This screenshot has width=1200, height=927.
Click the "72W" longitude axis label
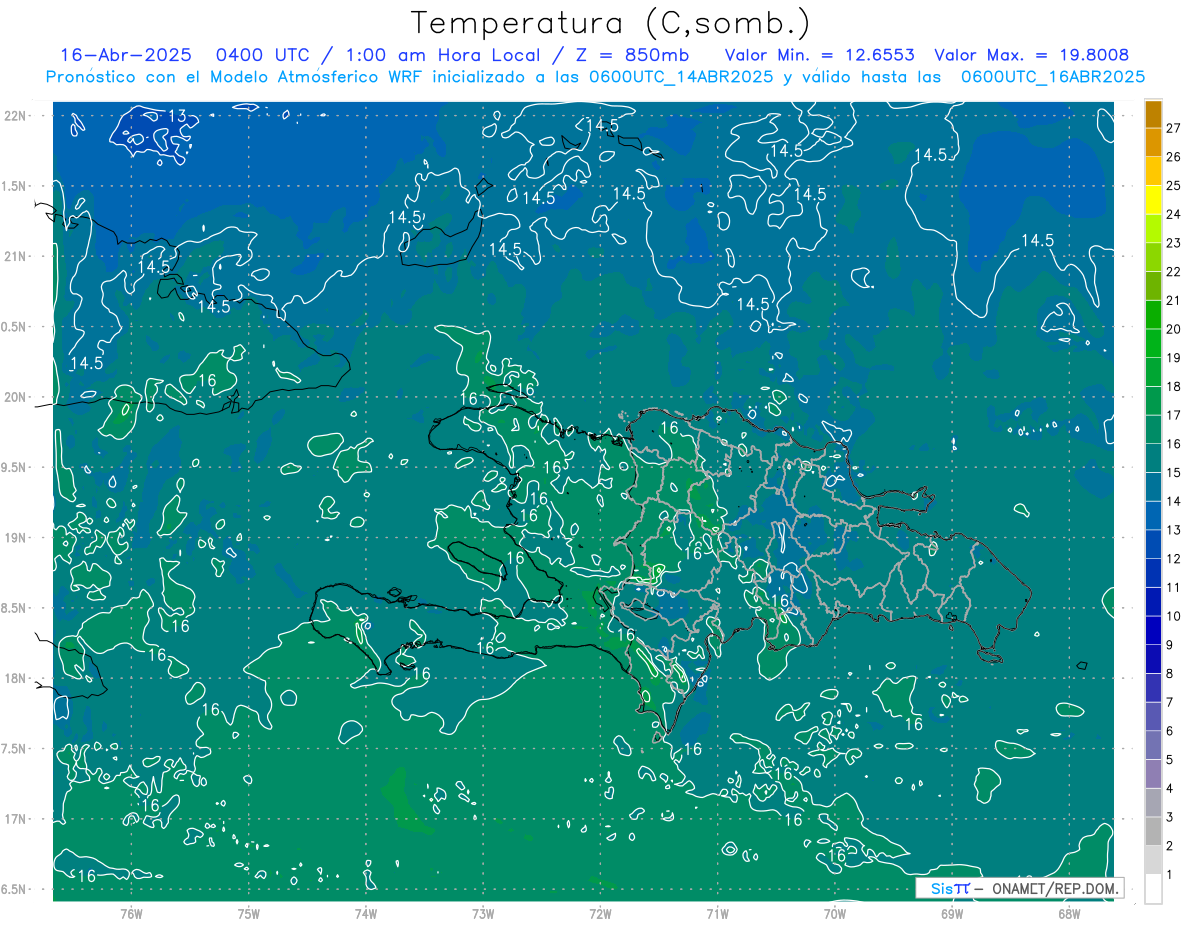click(x=600, y=913)
